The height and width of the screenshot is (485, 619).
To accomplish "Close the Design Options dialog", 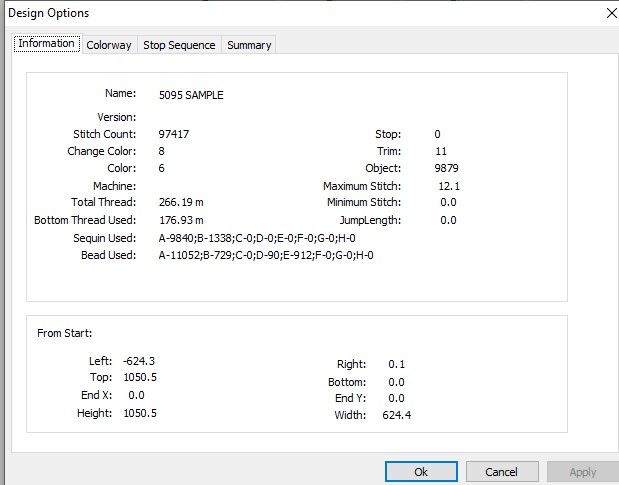I will (x=611, y=13).
